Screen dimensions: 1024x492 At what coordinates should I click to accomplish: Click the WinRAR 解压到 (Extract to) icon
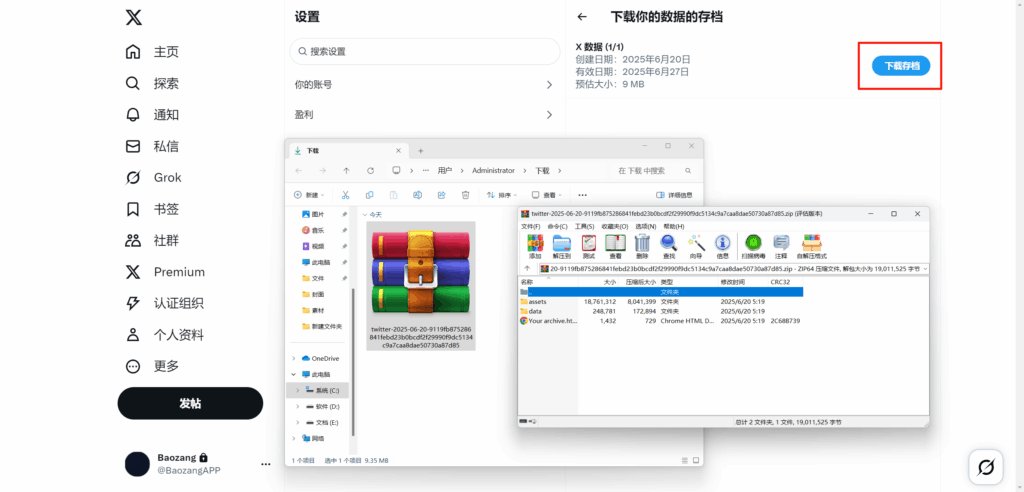point(562,243)
